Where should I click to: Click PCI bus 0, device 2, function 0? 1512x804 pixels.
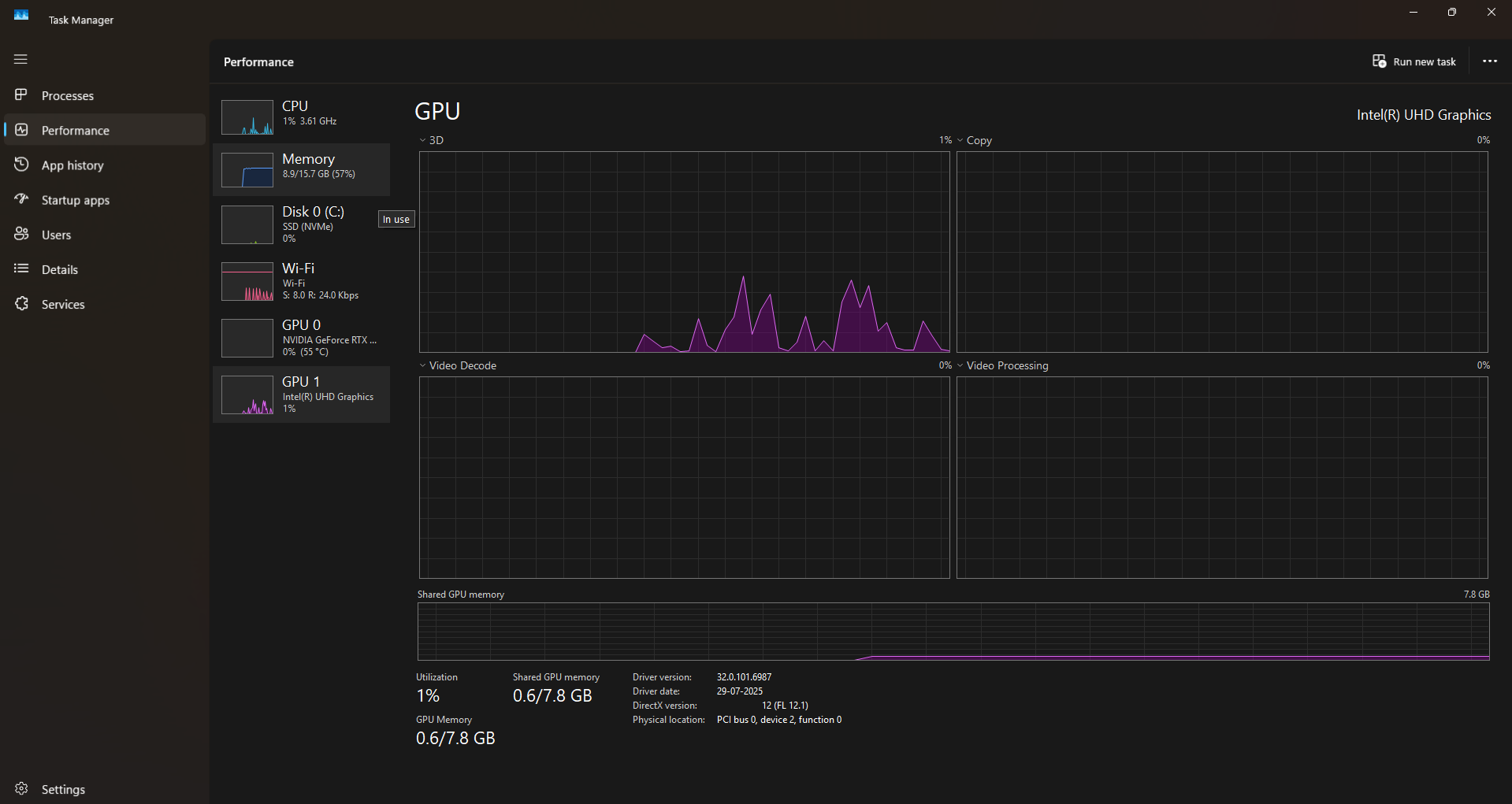click(778, 720)
